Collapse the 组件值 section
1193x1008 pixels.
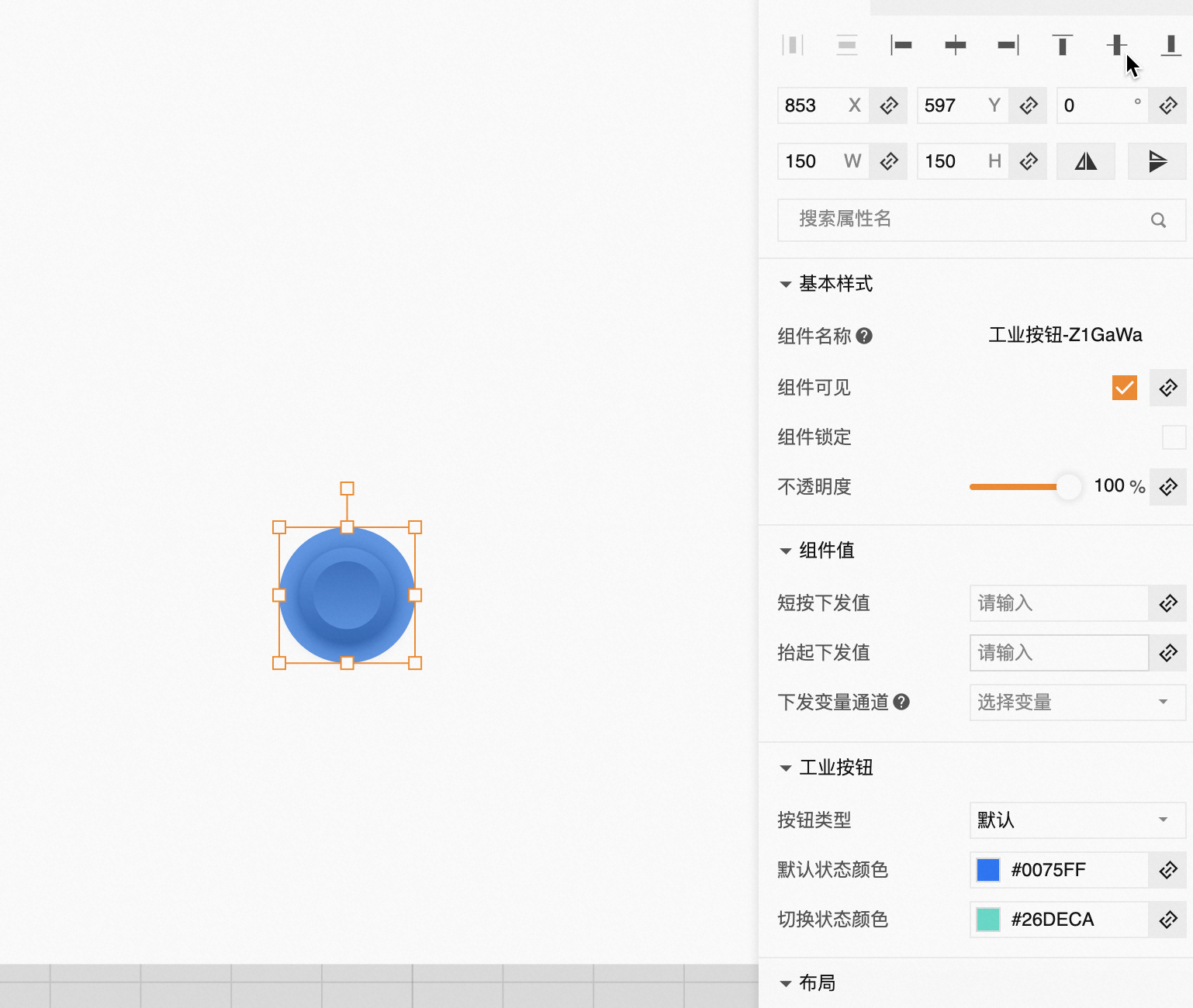click(x=786, y=551)
